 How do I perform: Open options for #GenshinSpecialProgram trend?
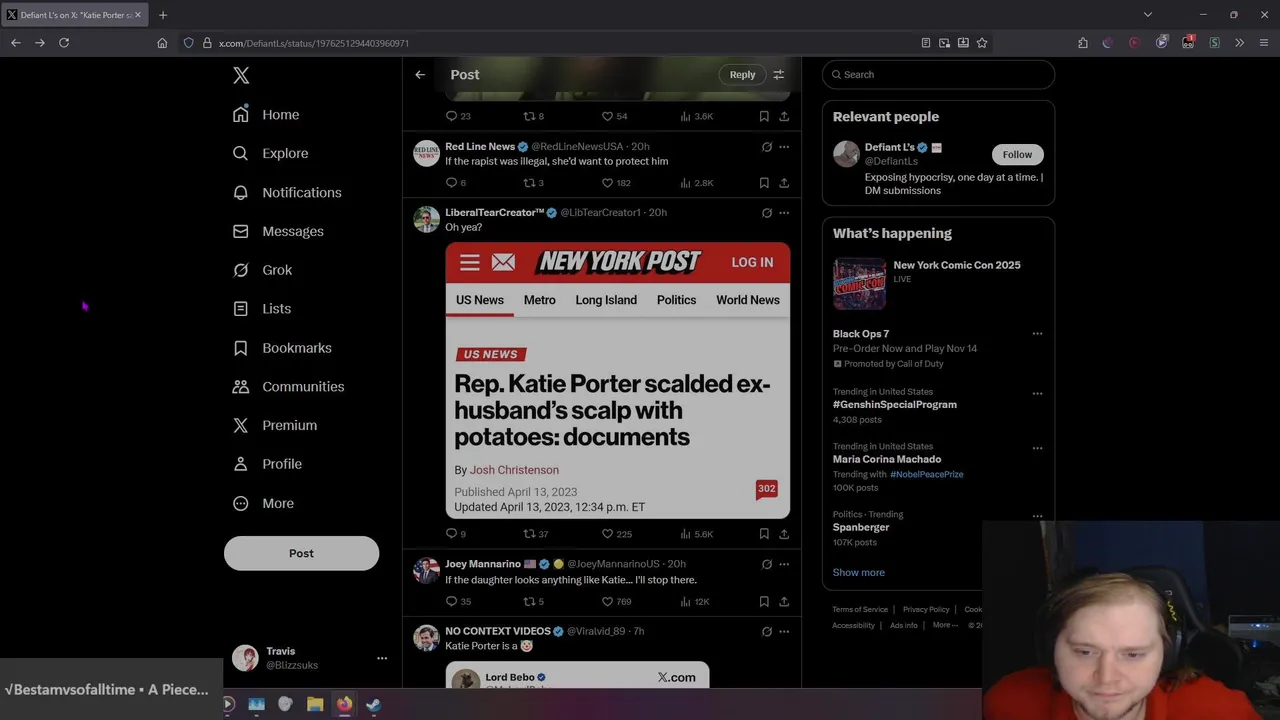point(1037,393)
